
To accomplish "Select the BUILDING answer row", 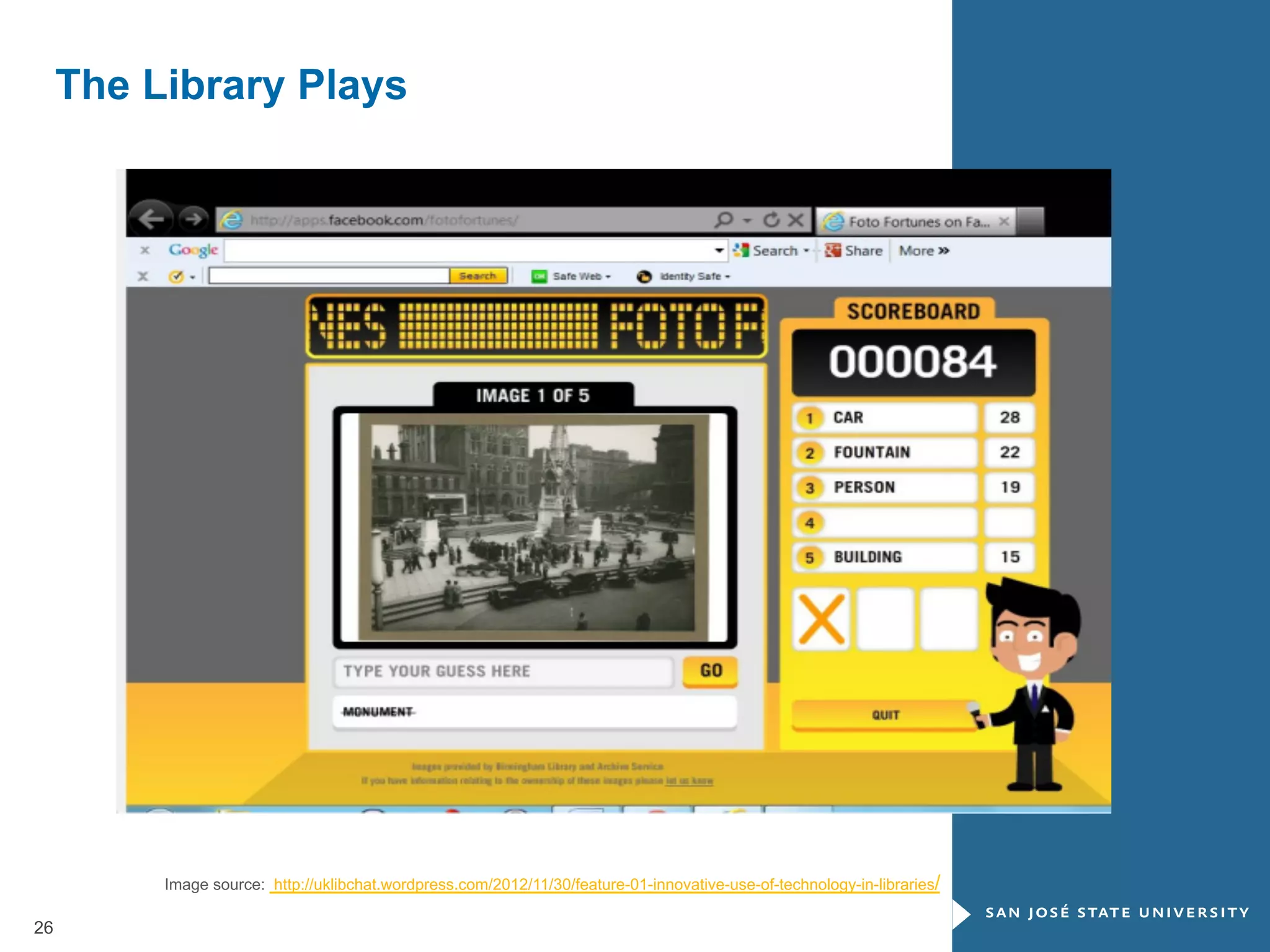I will [x=885, y=557].
